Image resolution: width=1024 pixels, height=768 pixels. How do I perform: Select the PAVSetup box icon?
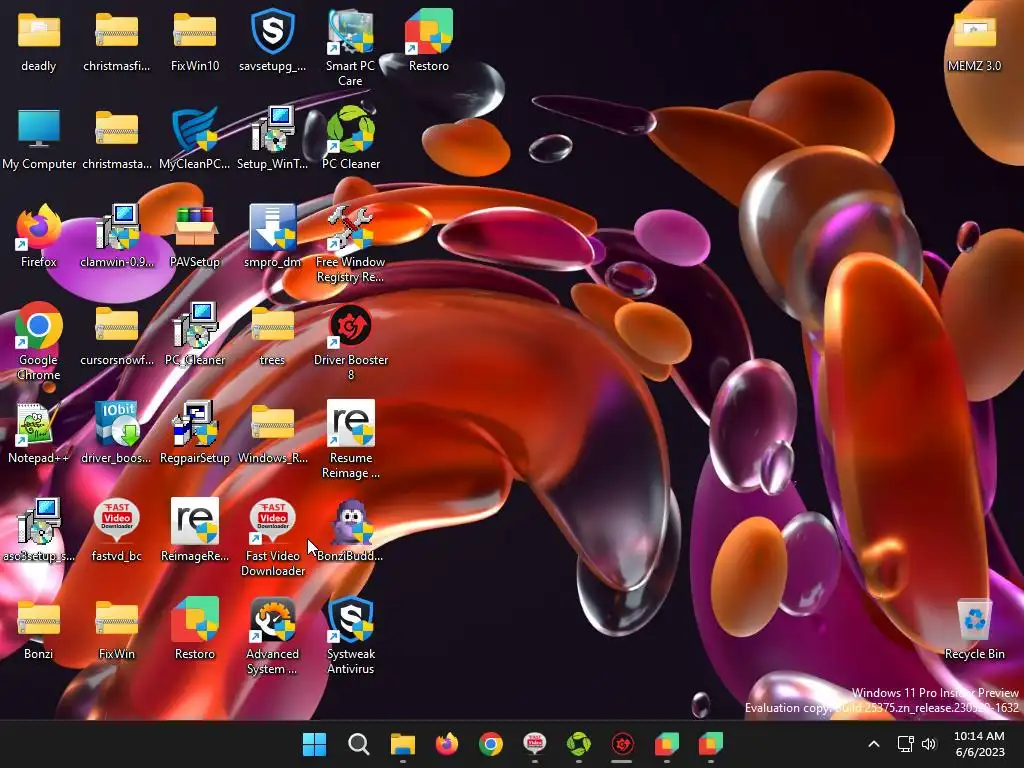tap(195, 227)
